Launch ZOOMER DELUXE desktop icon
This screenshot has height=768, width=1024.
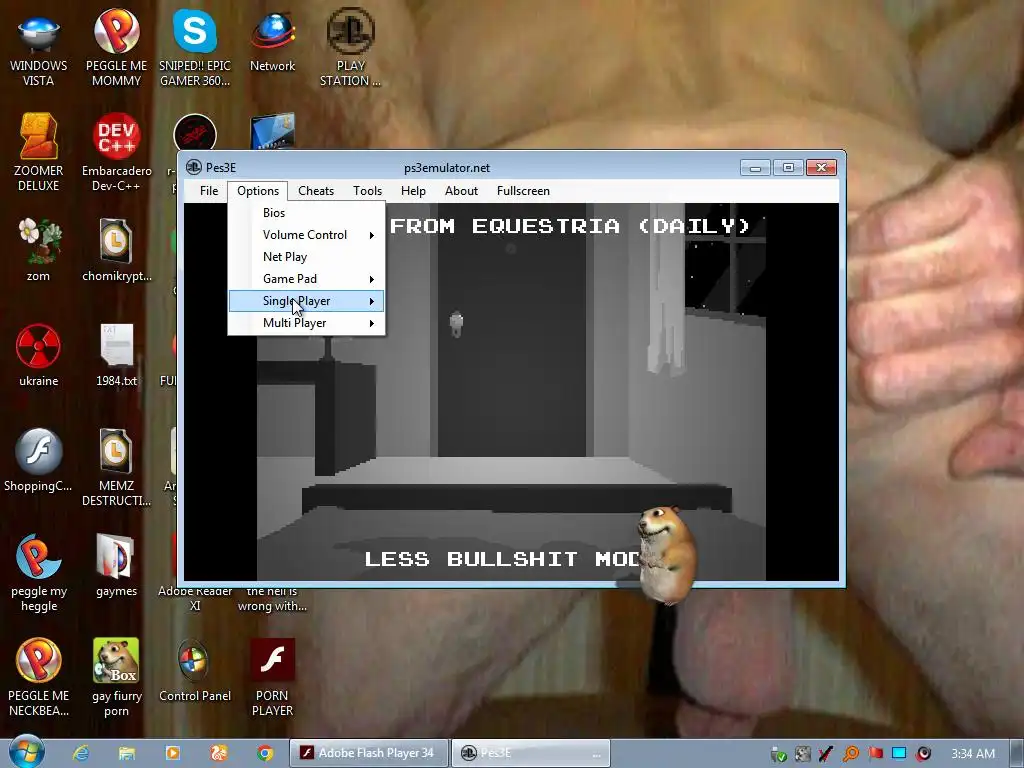pyautogui.click(x=39, y=154)
